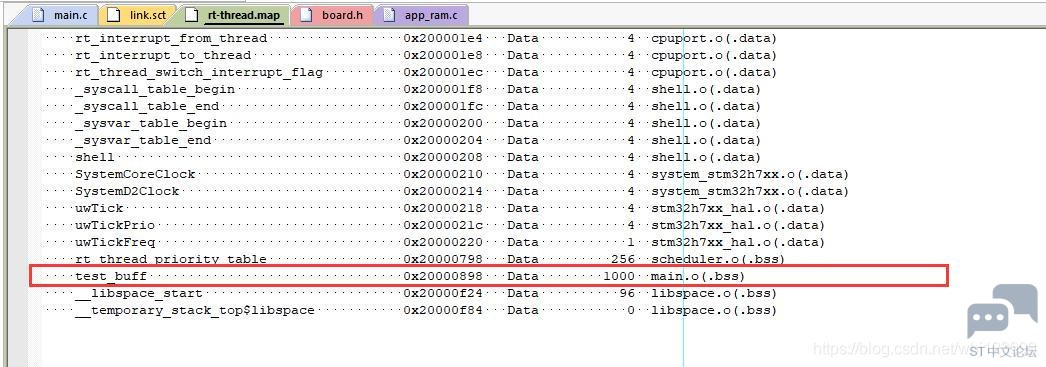The width and height of the screenshot is (1046, 367).
Task: Click symbol _sysvar_table_end
Action: click(x=143, y=140)
